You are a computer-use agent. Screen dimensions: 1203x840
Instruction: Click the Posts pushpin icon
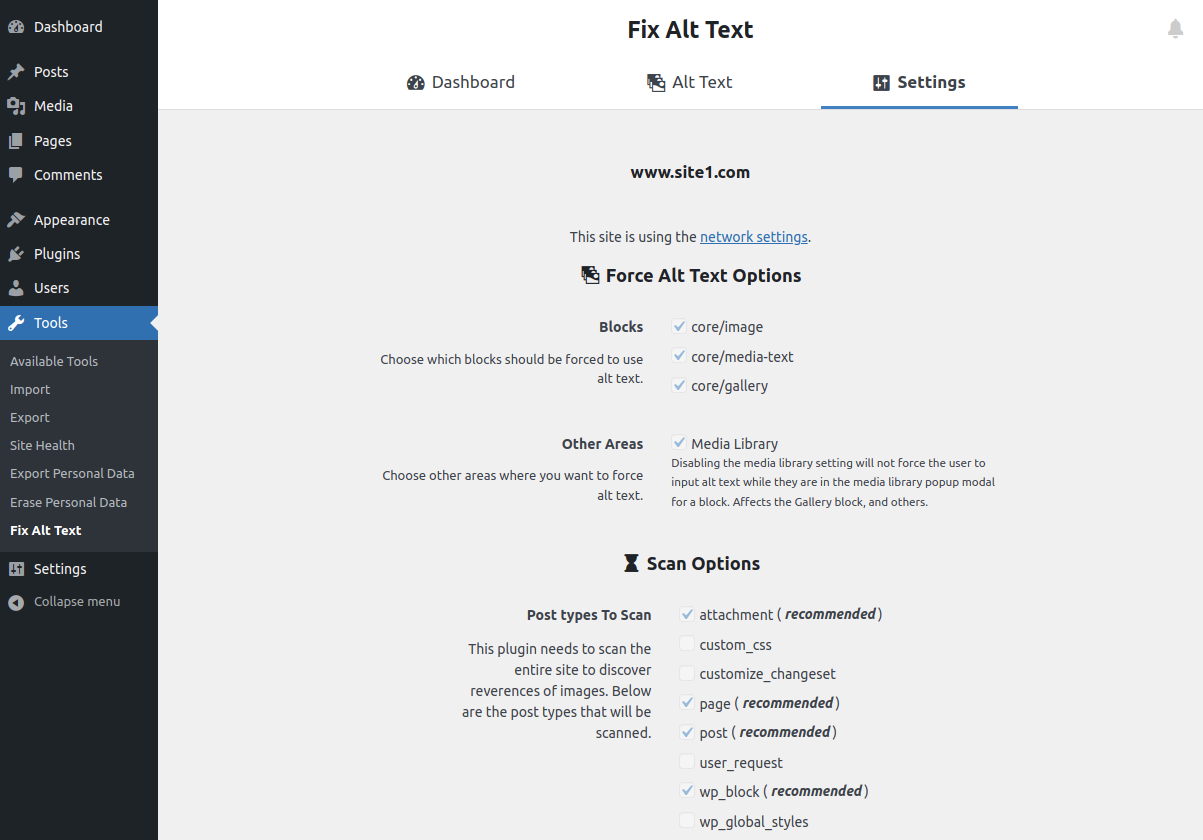[x=16, y=72]
